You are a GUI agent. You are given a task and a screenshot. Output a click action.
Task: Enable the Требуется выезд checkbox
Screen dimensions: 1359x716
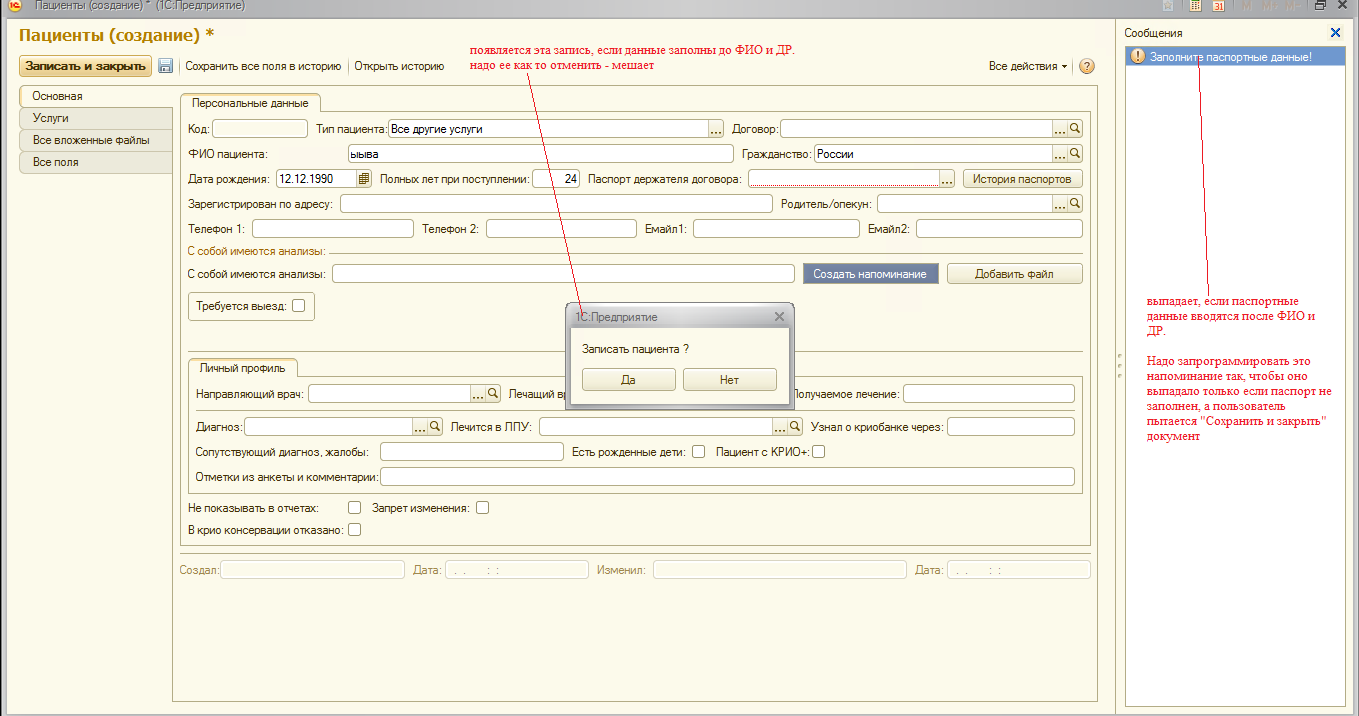click(x=298, y=306)
